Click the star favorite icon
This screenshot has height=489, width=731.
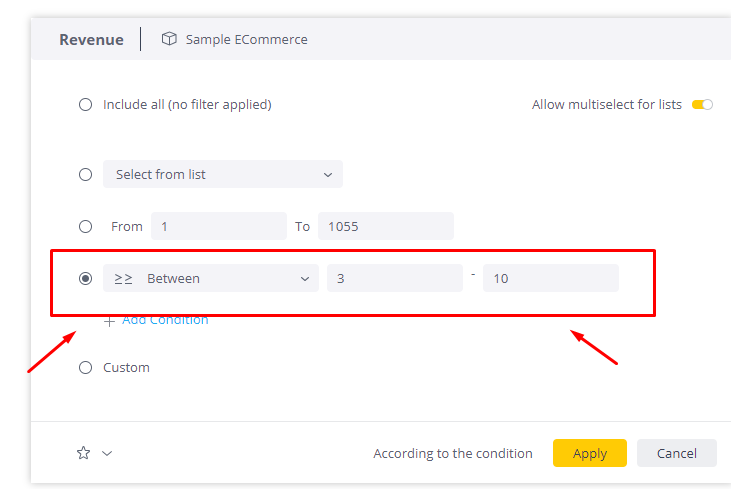point(84,453)
